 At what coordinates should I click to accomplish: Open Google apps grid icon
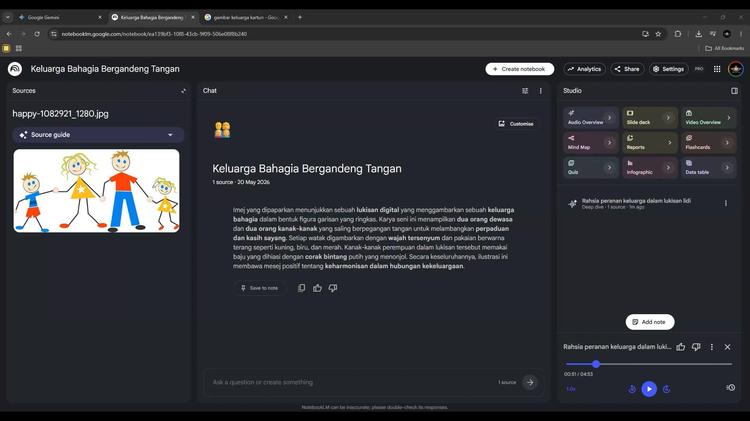pos(717,69)
